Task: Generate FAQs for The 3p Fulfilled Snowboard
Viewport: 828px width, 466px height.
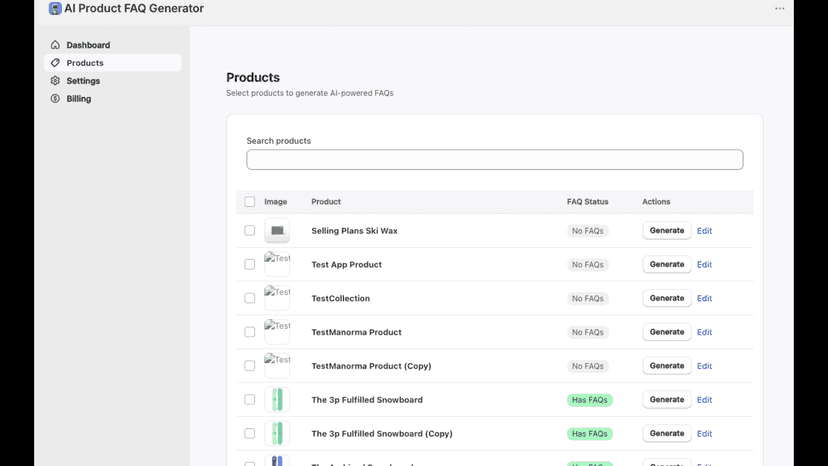Action: click(x=667, y=400)
